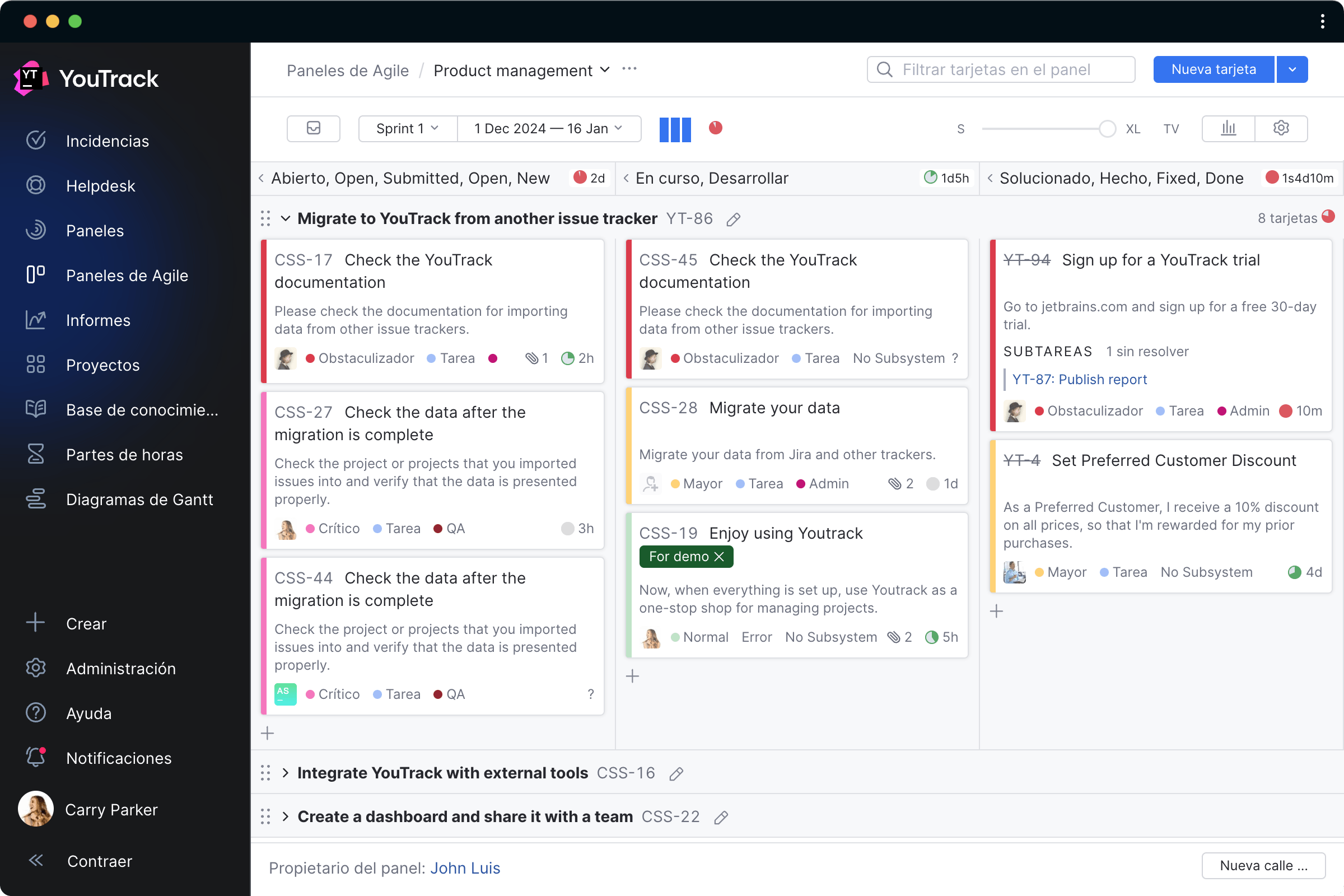Click the Incidencias sidebar icon

coord(37,141)
